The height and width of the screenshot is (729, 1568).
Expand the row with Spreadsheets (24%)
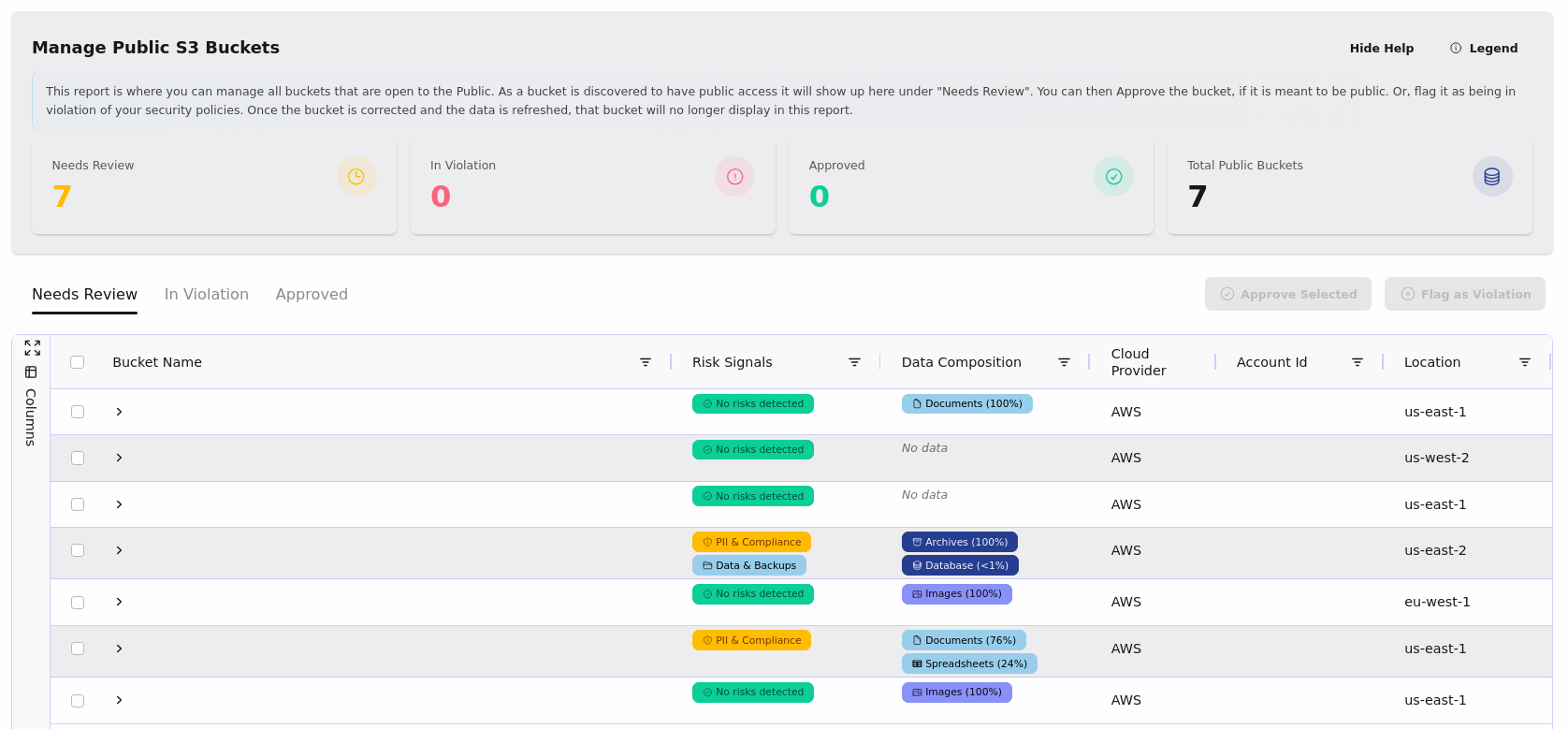[119, 649]
